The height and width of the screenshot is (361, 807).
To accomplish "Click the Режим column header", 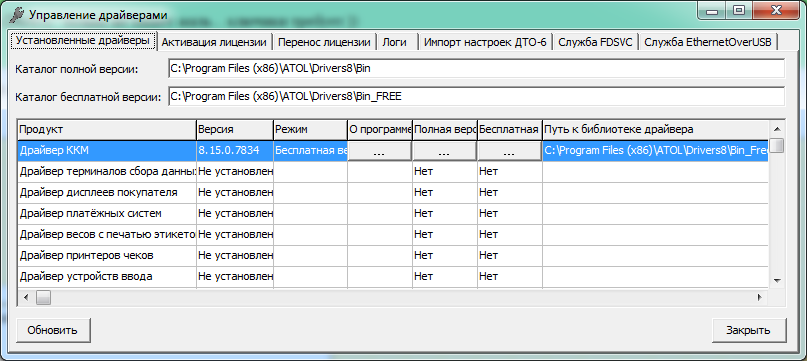I will 310,129.
